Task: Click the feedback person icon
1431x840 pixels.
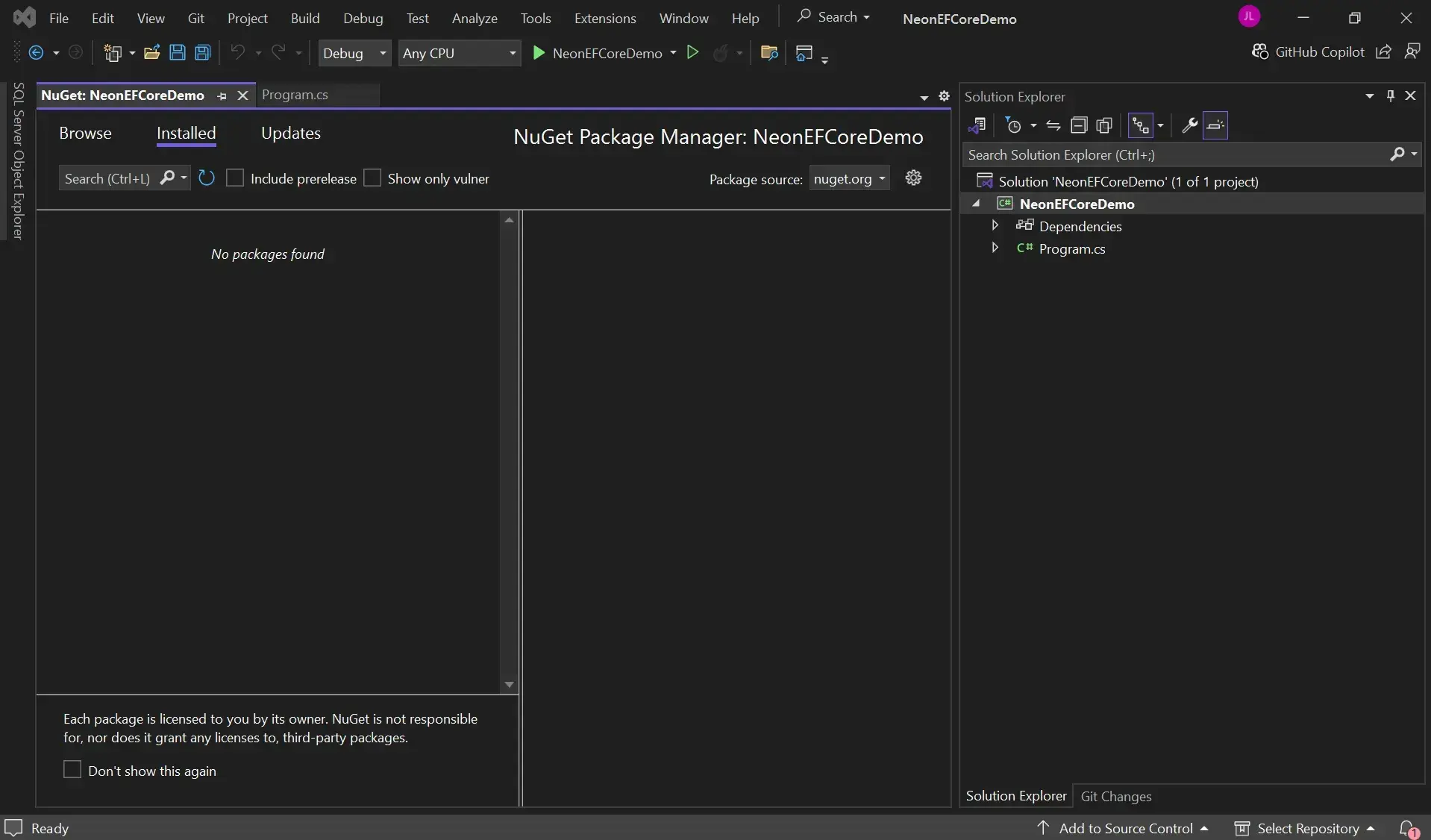Action: click(x=1412, y=51)
